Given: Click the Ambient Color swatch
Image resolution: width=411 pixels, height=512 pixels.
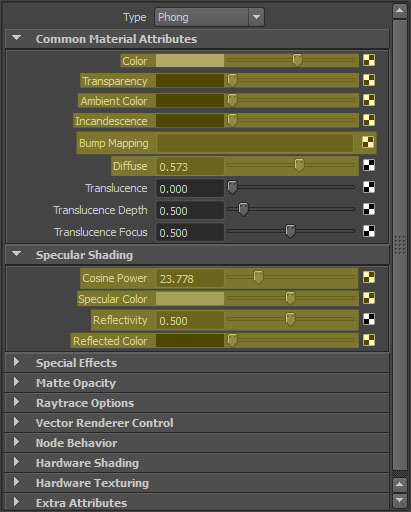Looking at the screenshot, I should 190,101.
